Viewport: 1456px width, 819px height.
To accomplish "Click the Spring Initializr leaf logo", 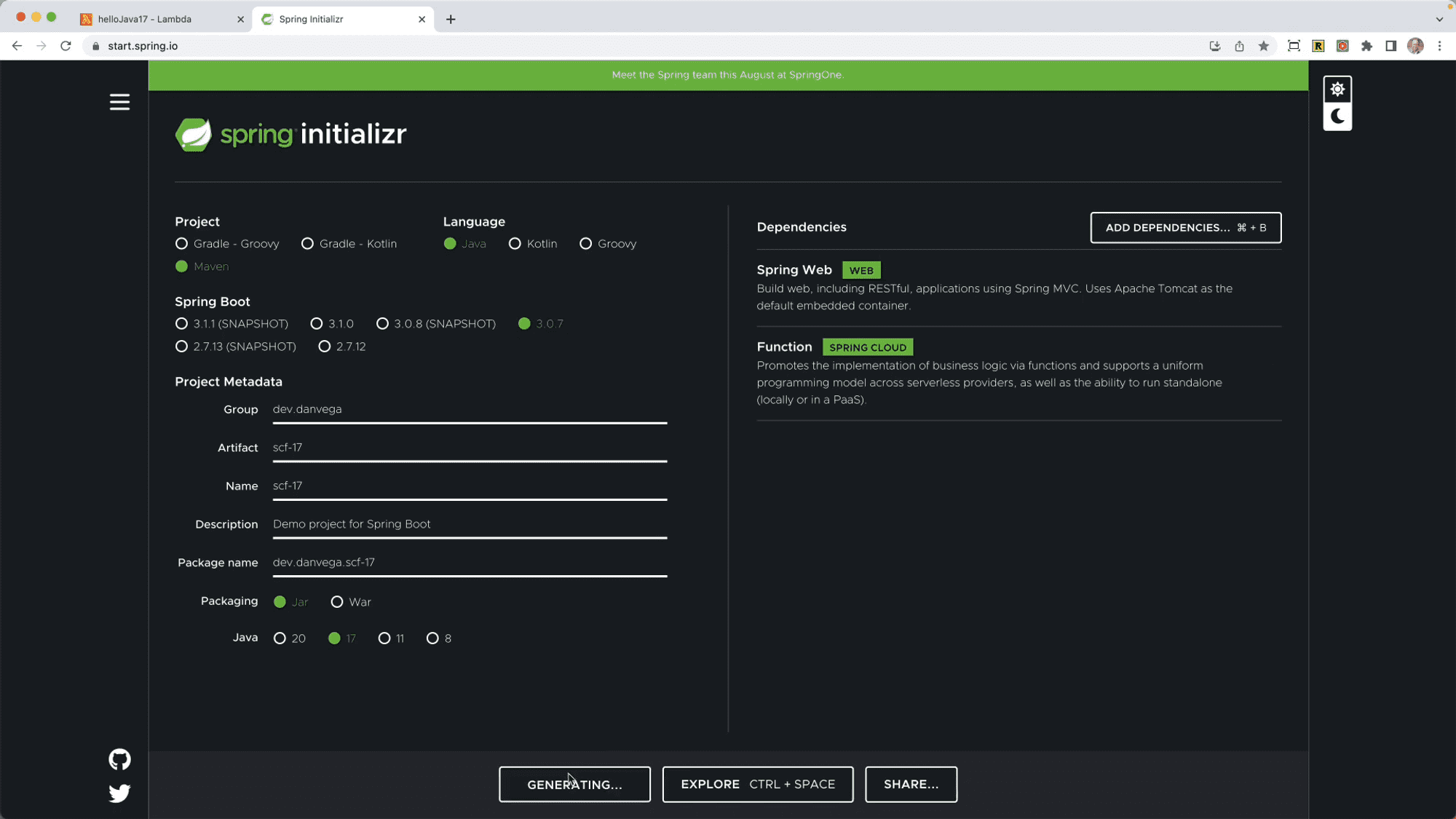I will [x=191, y=134].
